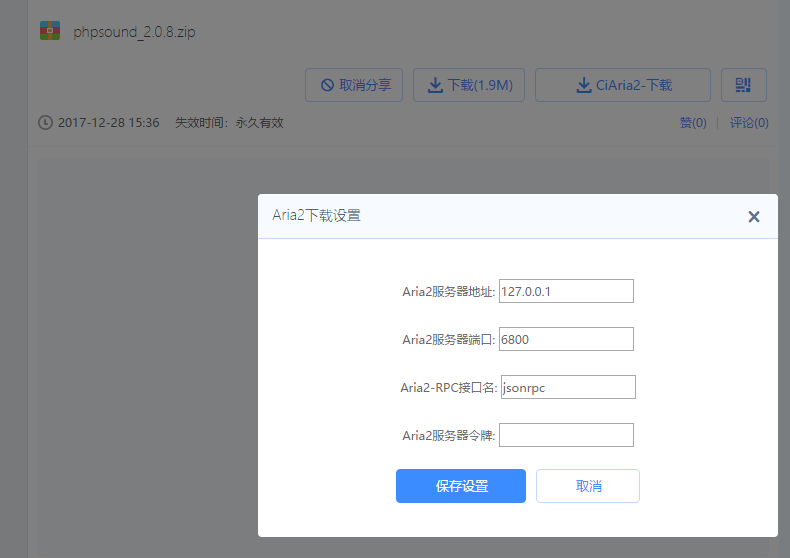
Task: Click the share date 2017-12-28 15:36
Action: (x=108, y=123)
